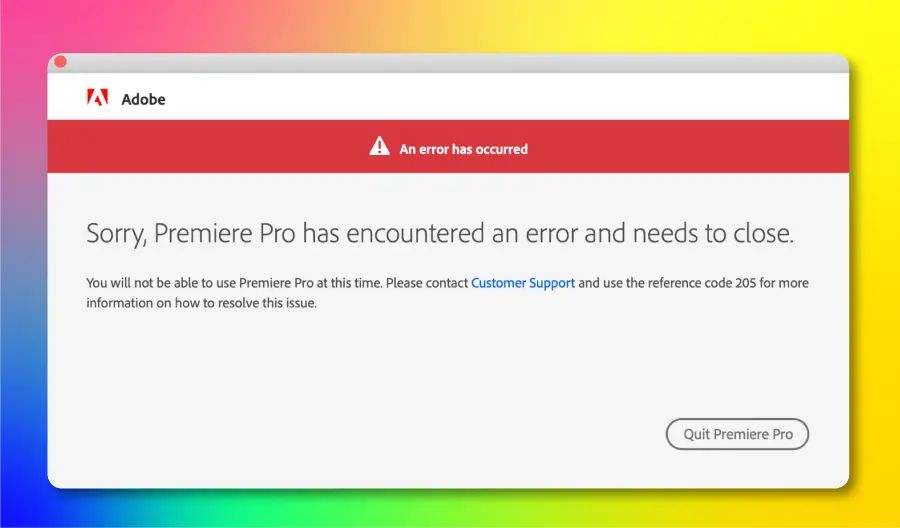900x528 pixels.
Task: Click the 'An error has occurred' text
Action: click(463, 149)
